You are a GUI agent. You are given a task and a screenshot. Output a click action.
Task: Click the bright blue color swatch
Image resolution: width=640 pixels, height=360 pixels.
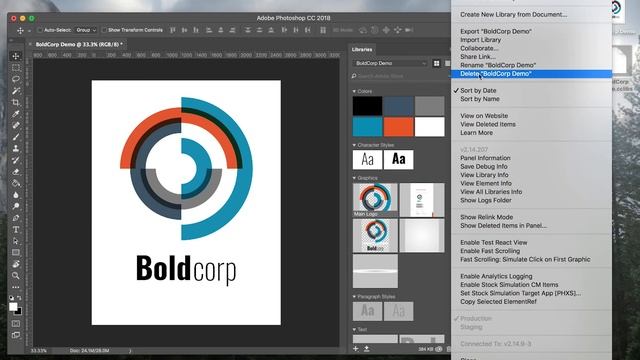367,127
